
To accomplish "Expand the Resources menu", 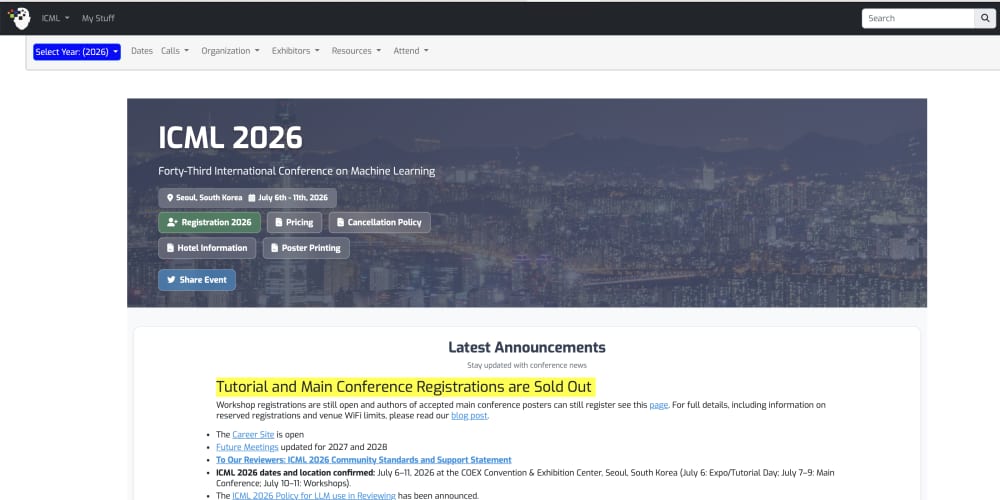I will (356, 51).
